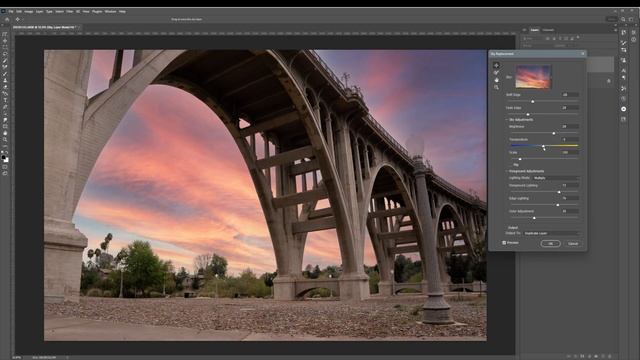Close the Sky Replacement dialog
This screenshot has height=360, width=640.
[583, 54]
